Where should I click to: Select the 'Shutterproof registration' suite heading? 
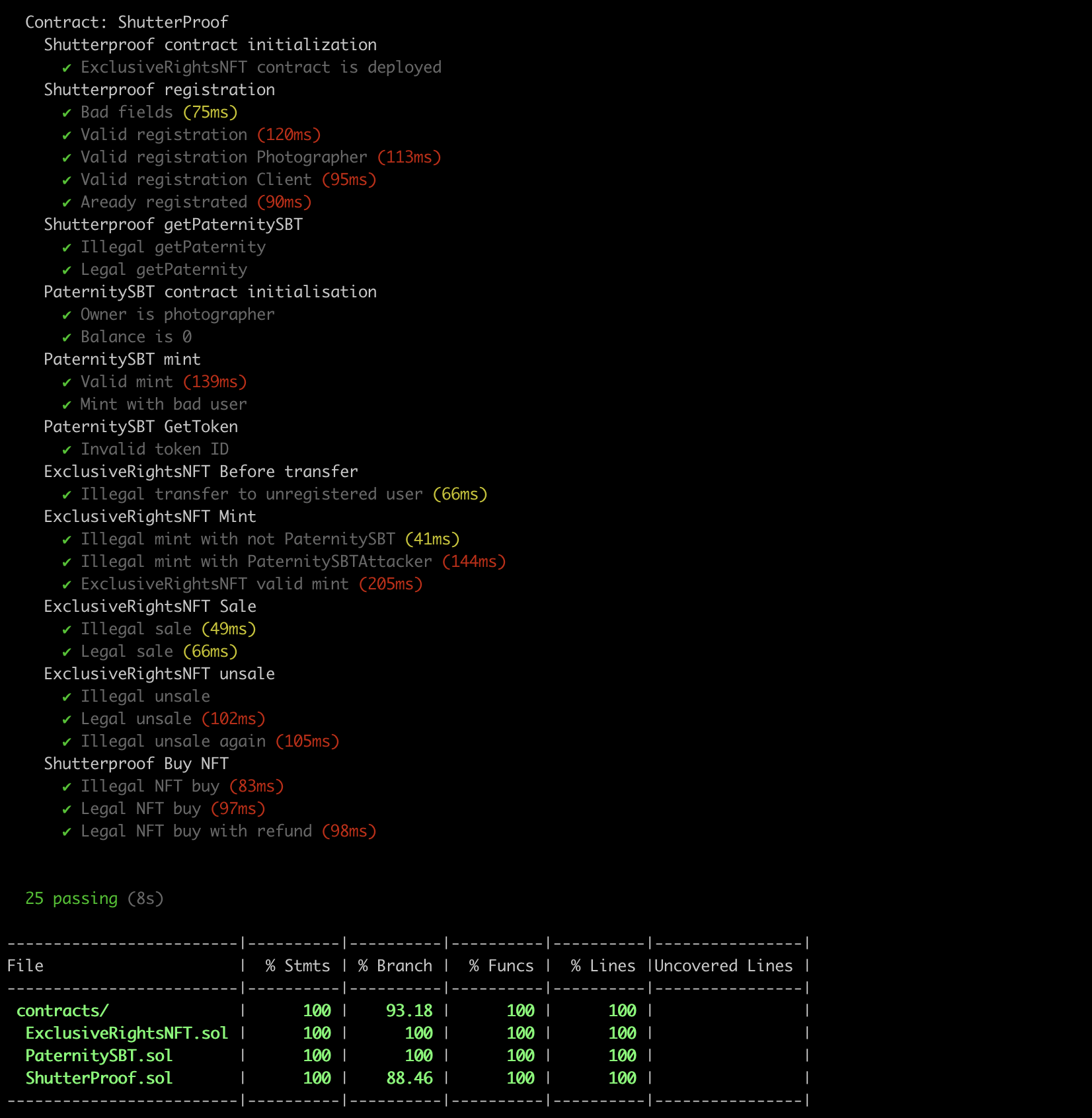[159, 90]
